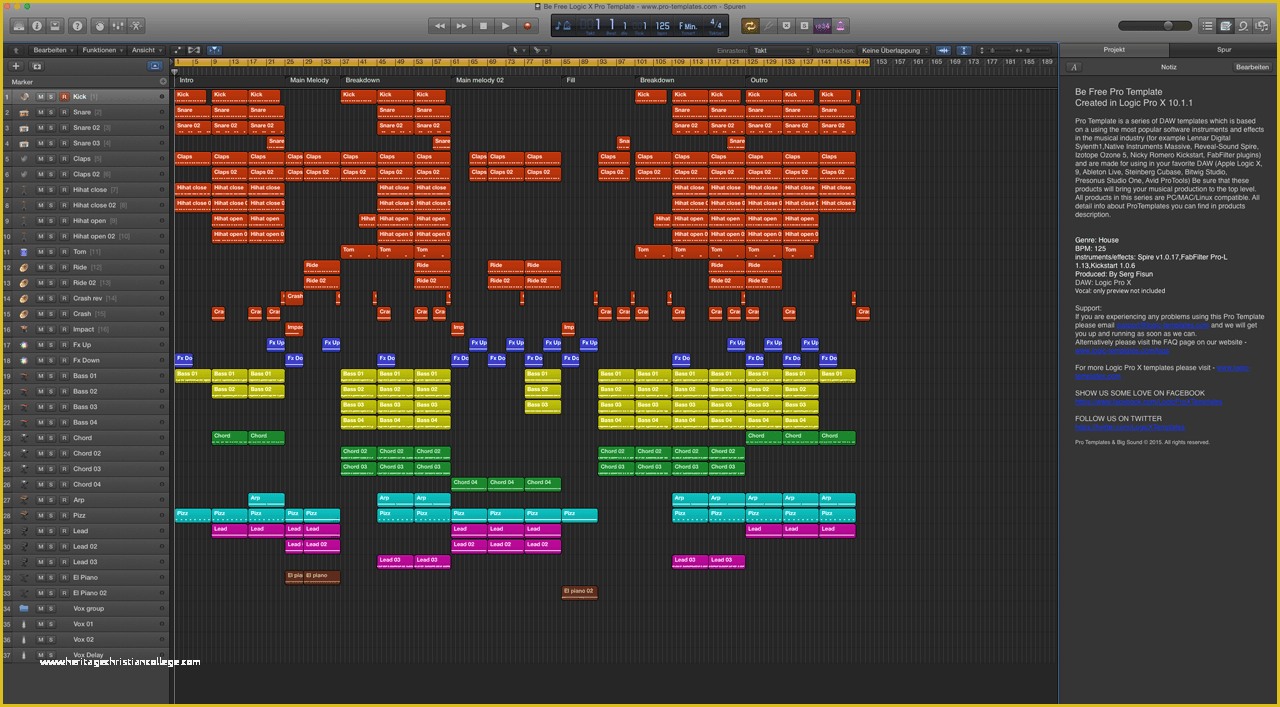Toggle the global tracks button

coord(155,66)
